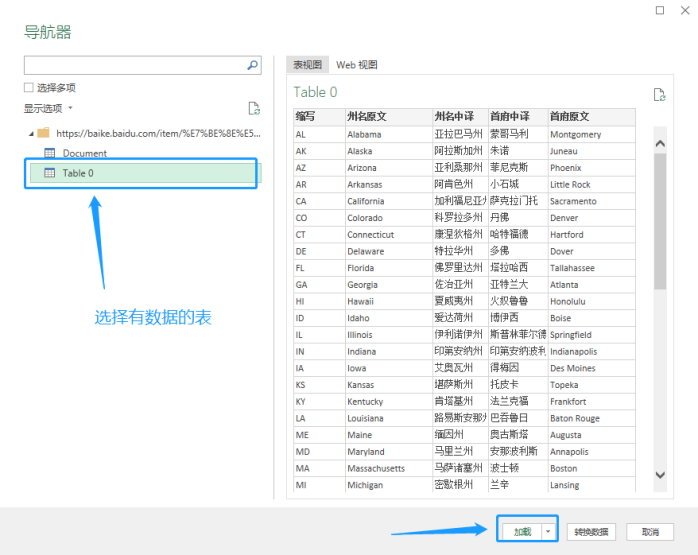
Task: Click the refresh icon beside display options
Action: click(x=254, y=108)
